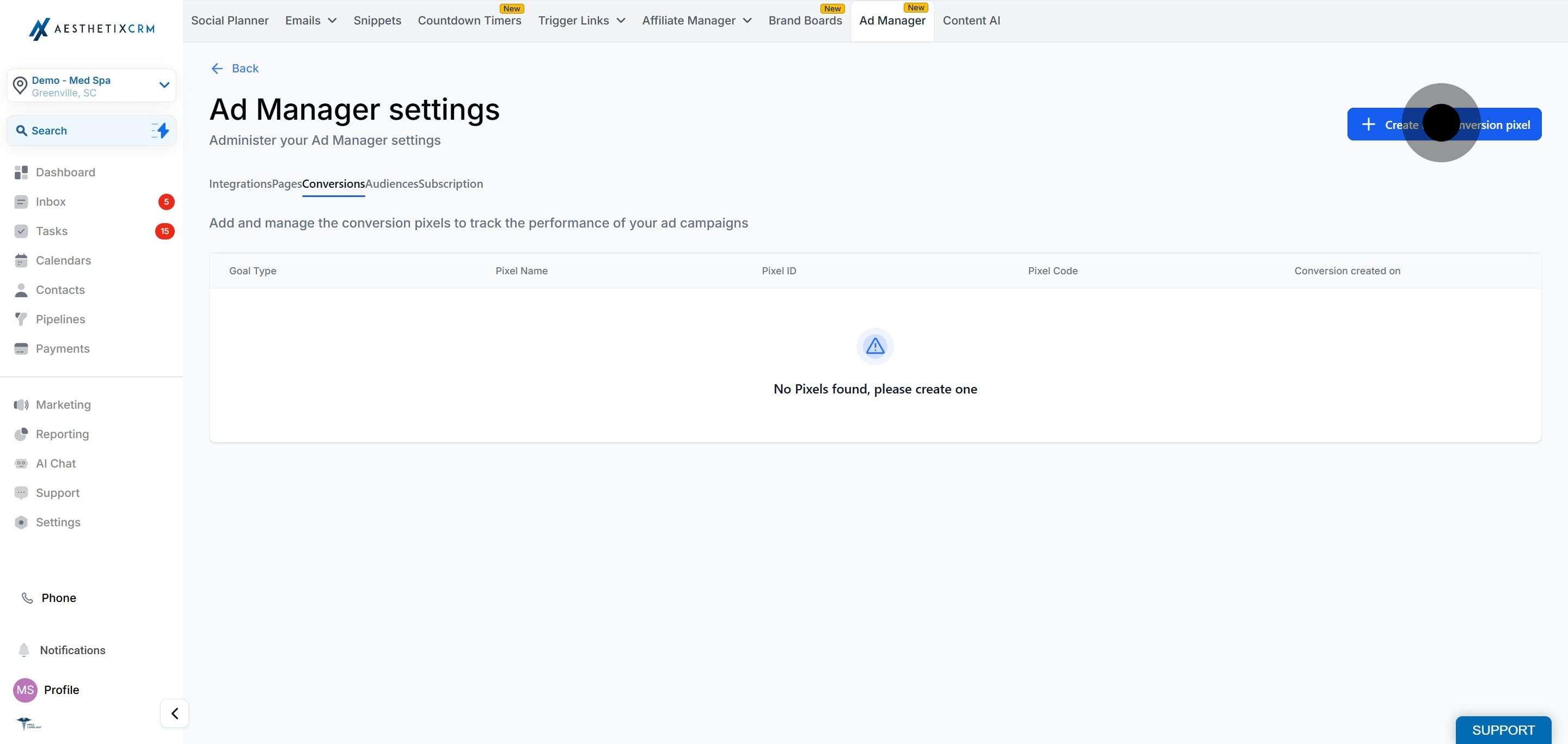The image size is (1568, 744).
Task: Open AI Chat robot icon
Action: (21, 464)
